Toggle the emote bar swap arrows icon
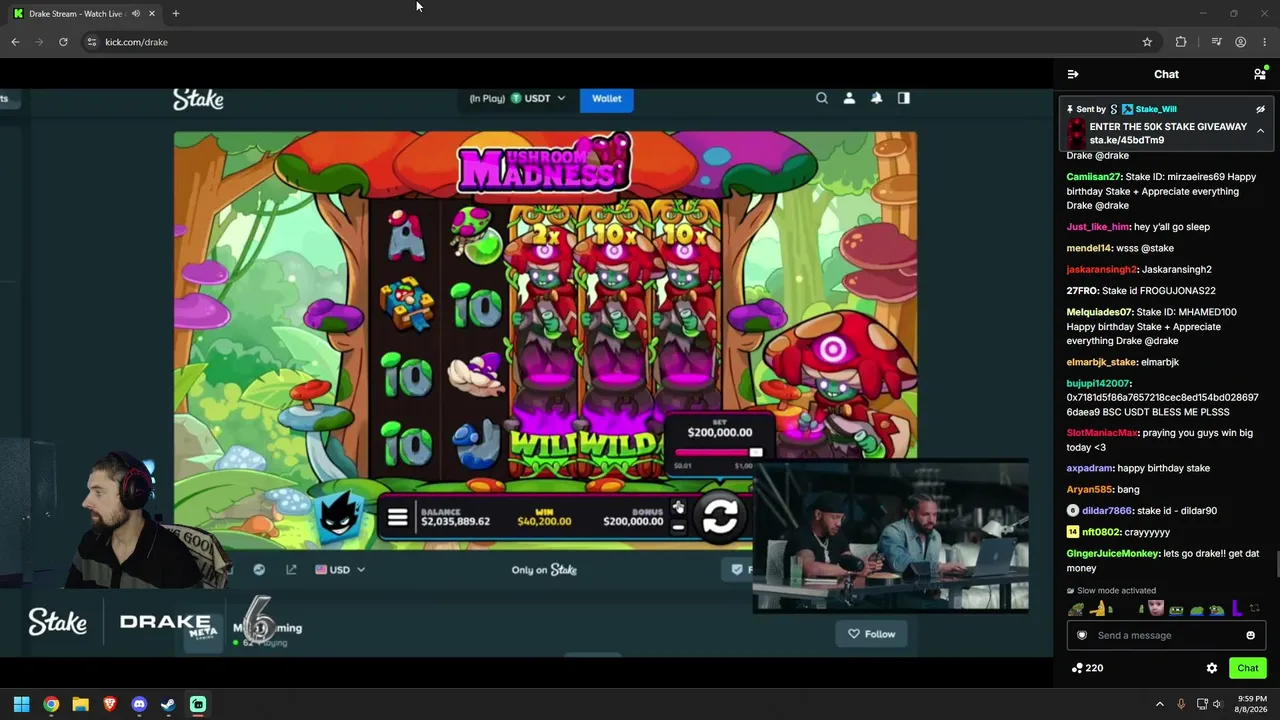The width and height of the screenshot is (1280, 720). click(x=1255, y=608)
